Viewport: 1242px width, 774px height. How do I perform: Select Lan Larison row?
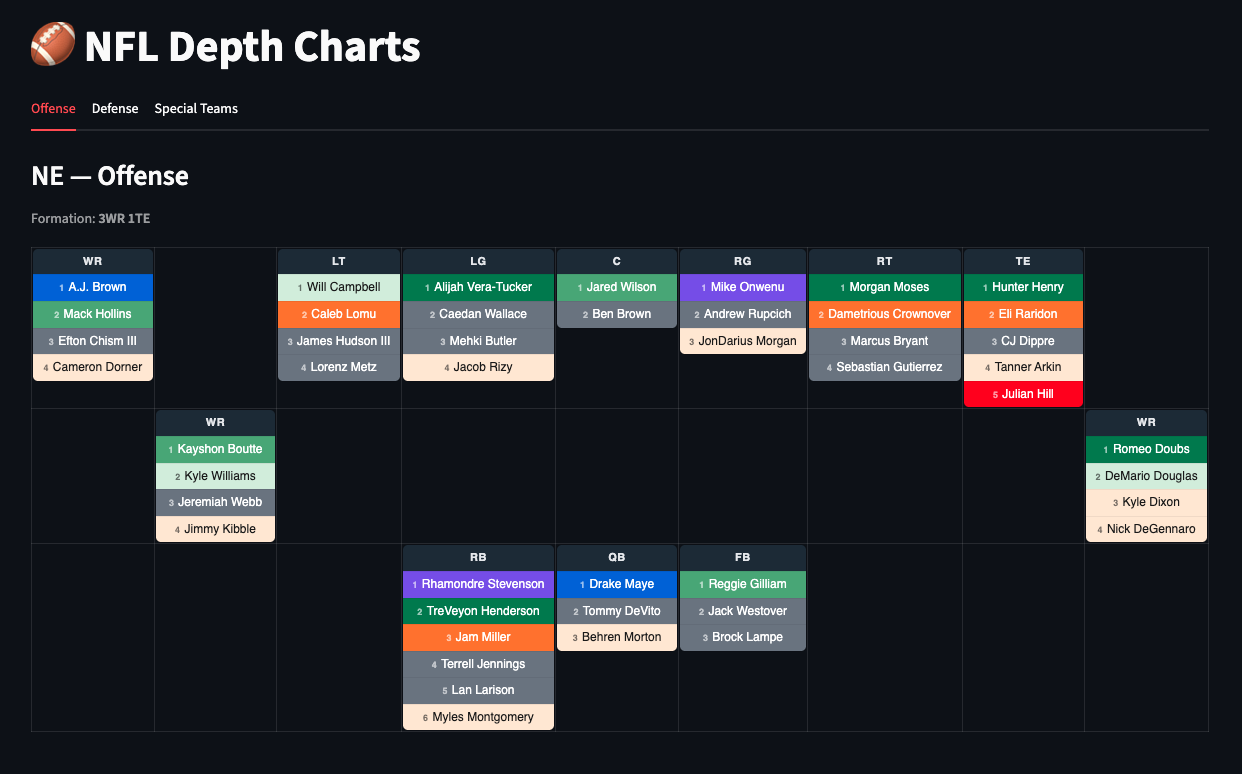[x=478, y=690]
